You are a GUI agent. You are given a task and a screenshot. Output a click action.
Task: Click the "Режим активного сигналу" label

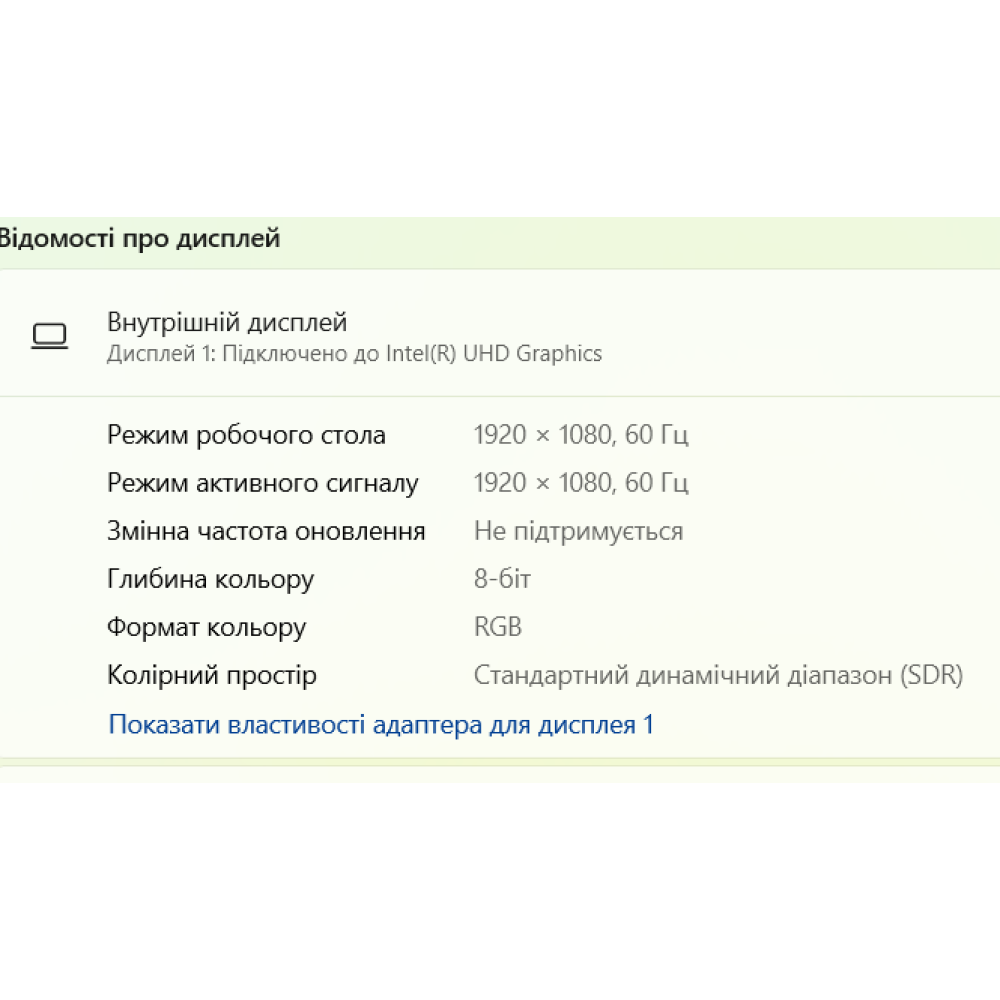(x=262, y=483)
